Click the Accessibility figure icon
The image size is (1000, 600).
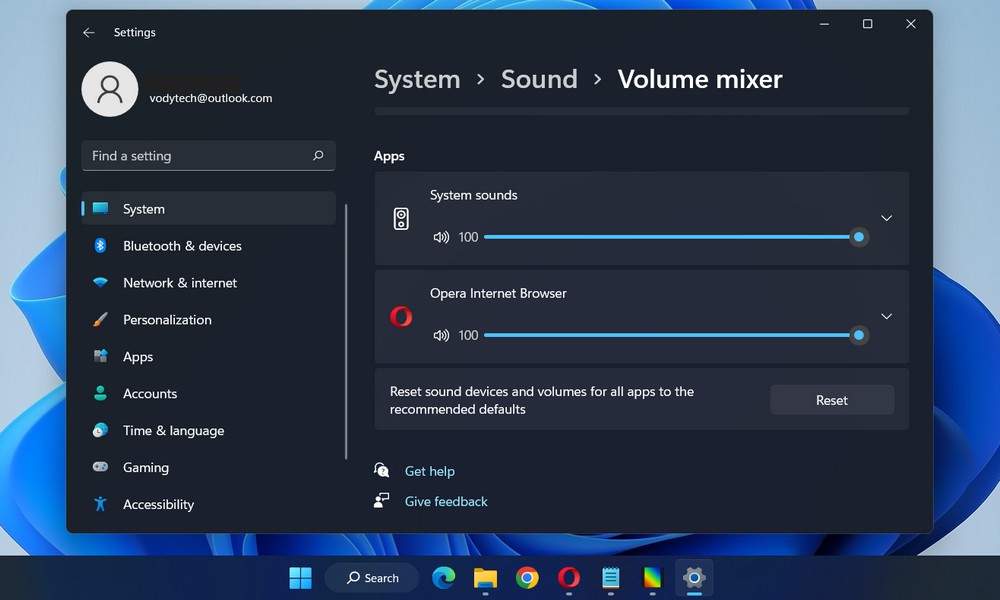(x=100, y=504)
